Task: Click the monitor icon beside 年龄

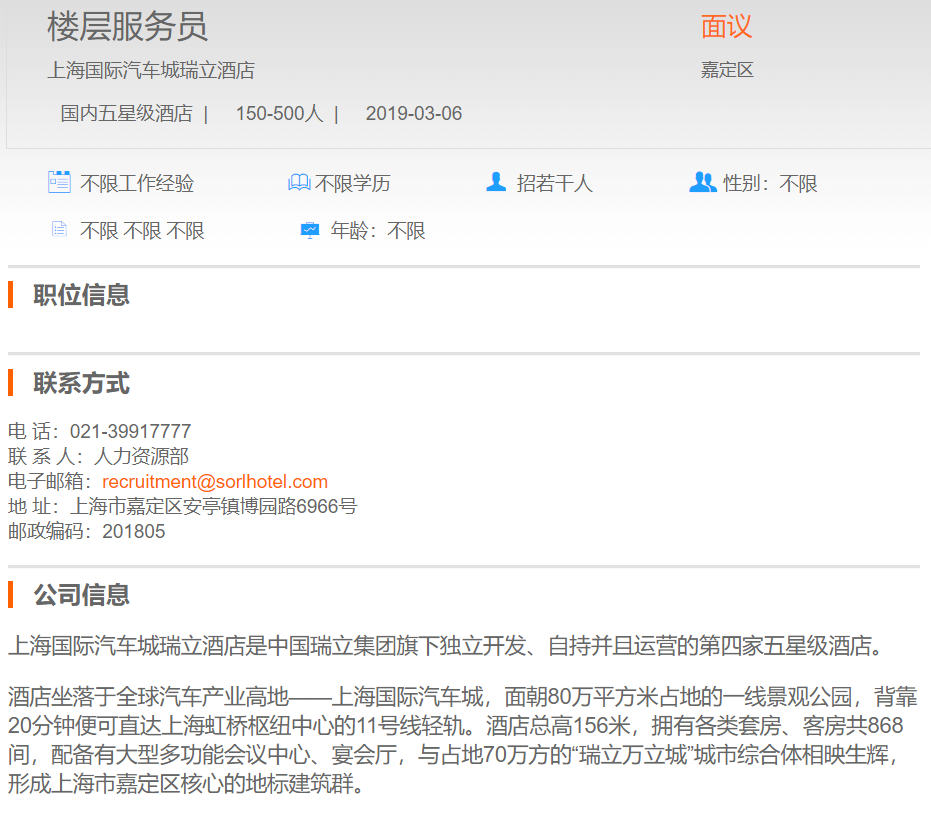Action: tap(310, 231)
